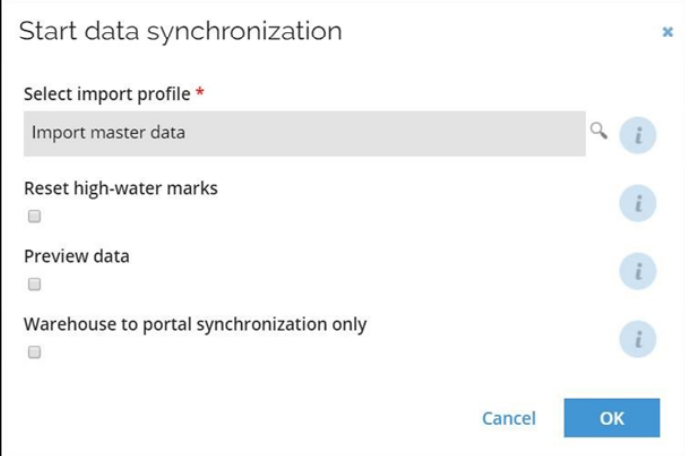Close the Start data synchronization dialog
Viewport: 685px width, 456px height.
click(x=667, y=32)
